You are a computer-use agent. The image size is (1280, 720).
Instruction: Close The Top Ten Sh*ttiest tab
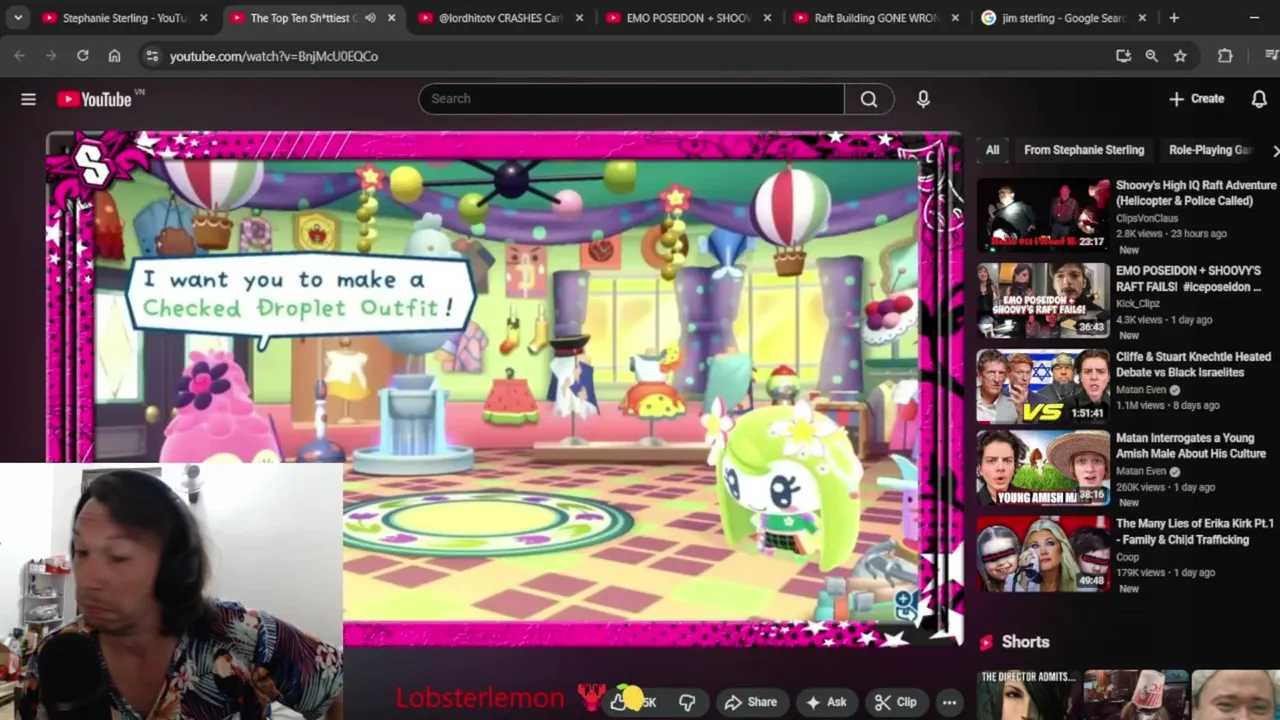pyautogui.click(x=392, y=18)
